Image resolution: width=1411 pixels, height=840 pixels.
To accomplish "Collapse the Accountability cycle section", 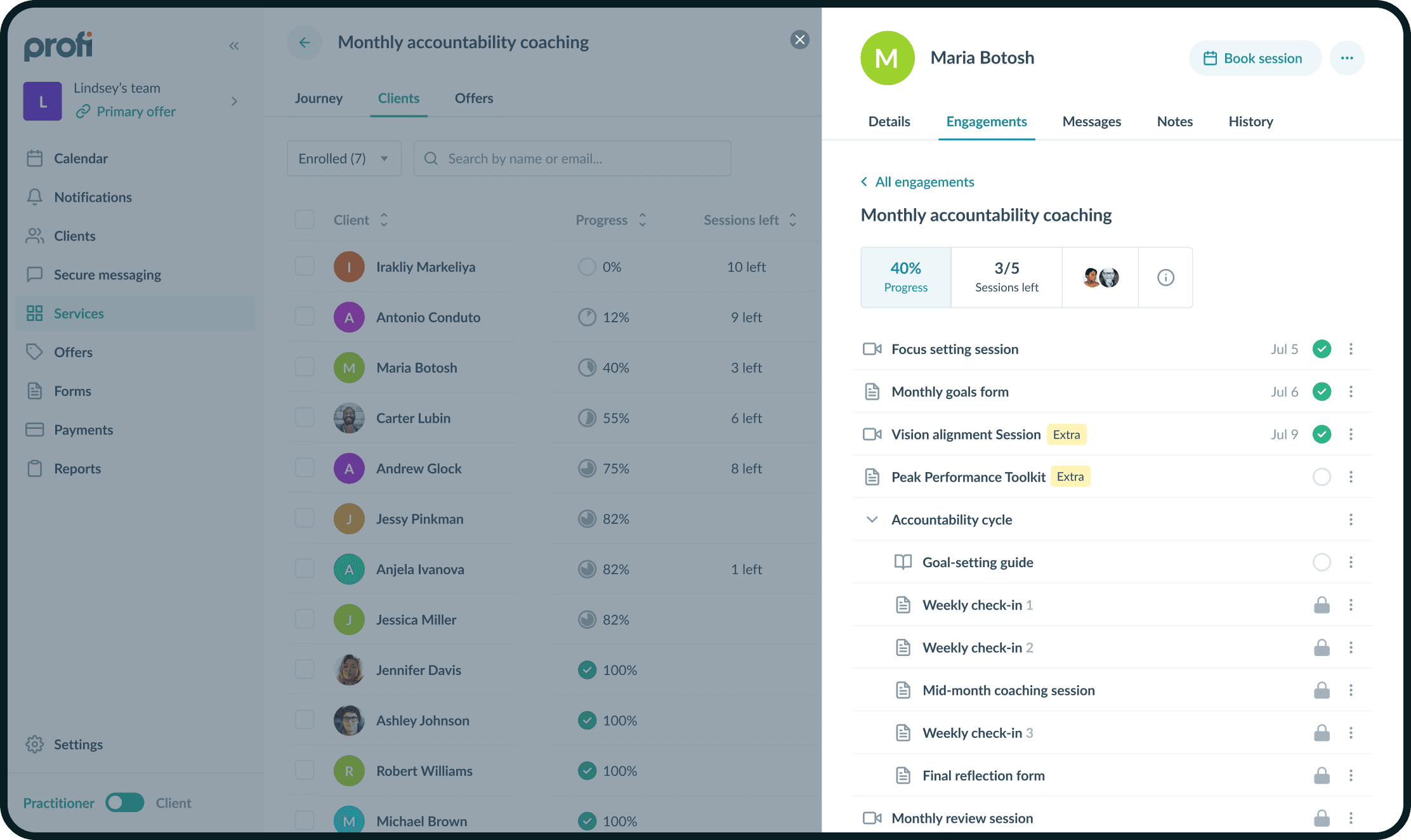I will tap(872, 520).
